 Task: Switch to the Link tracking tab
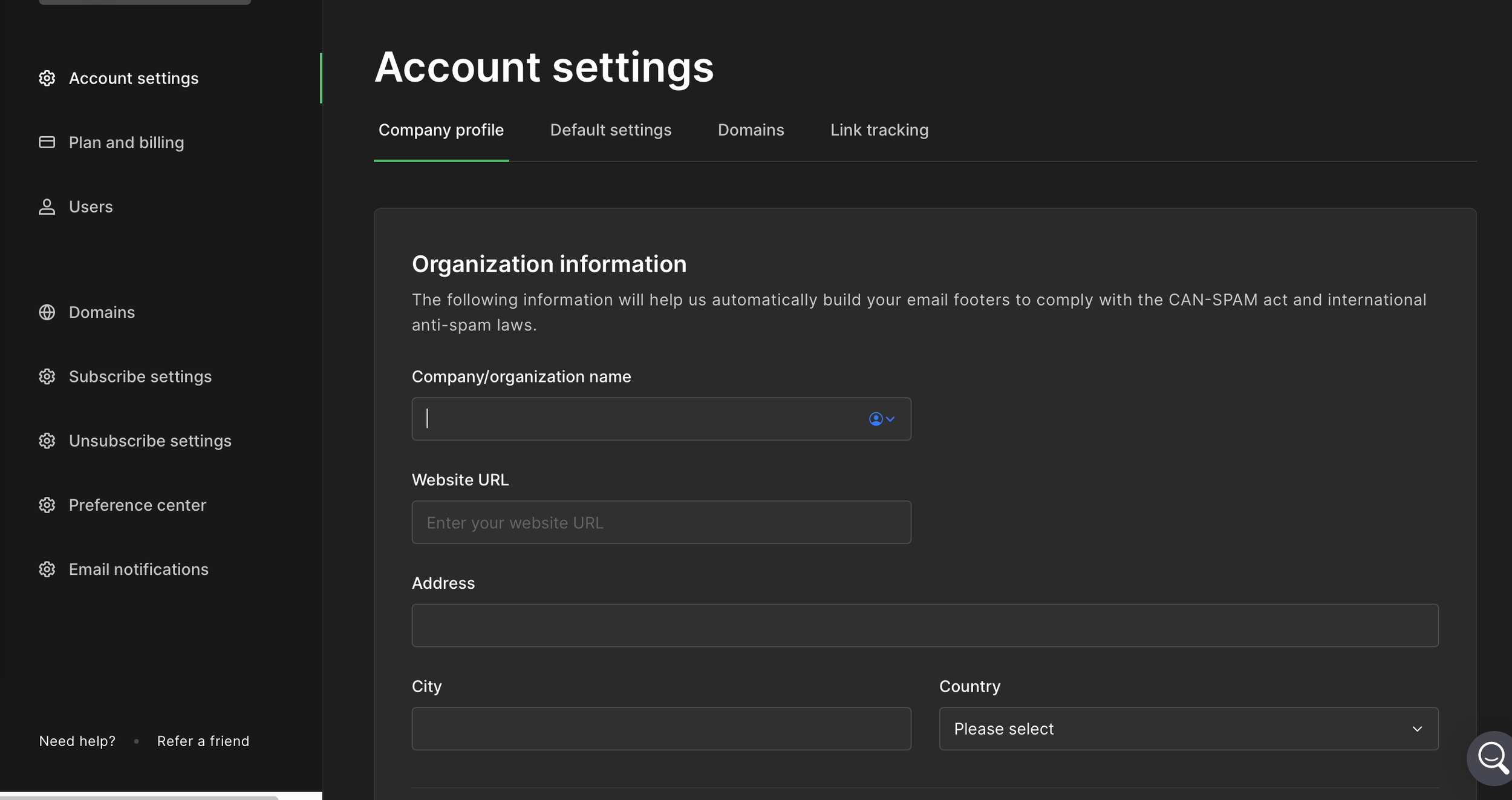[x=879, y=130]
